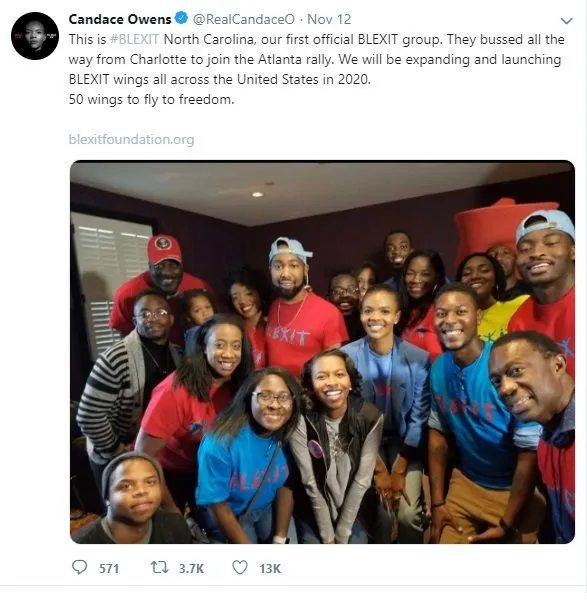Image resolution: width=587 pixels, height=605 pixels.
Task: Open the attached group photo
Action: [322, 352]
